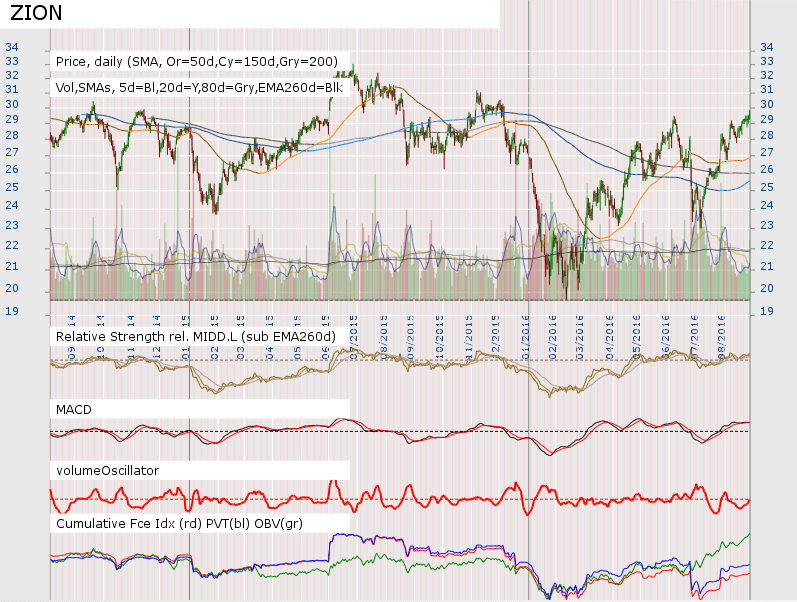Click the 02/2016 date axis label
797x602 pixels.
pos(553,338)
